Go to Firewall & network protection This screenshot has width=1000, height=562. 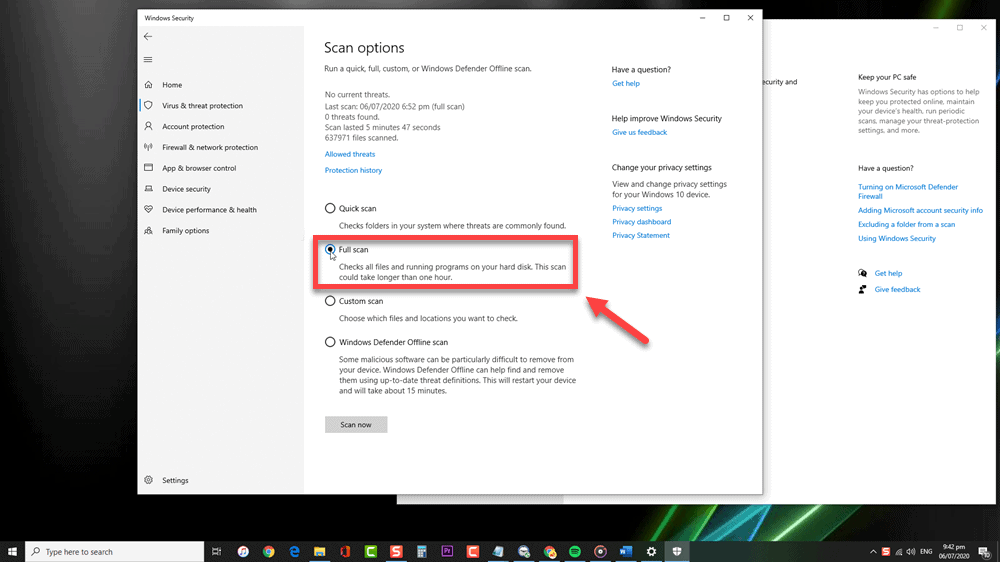(210, 147)
